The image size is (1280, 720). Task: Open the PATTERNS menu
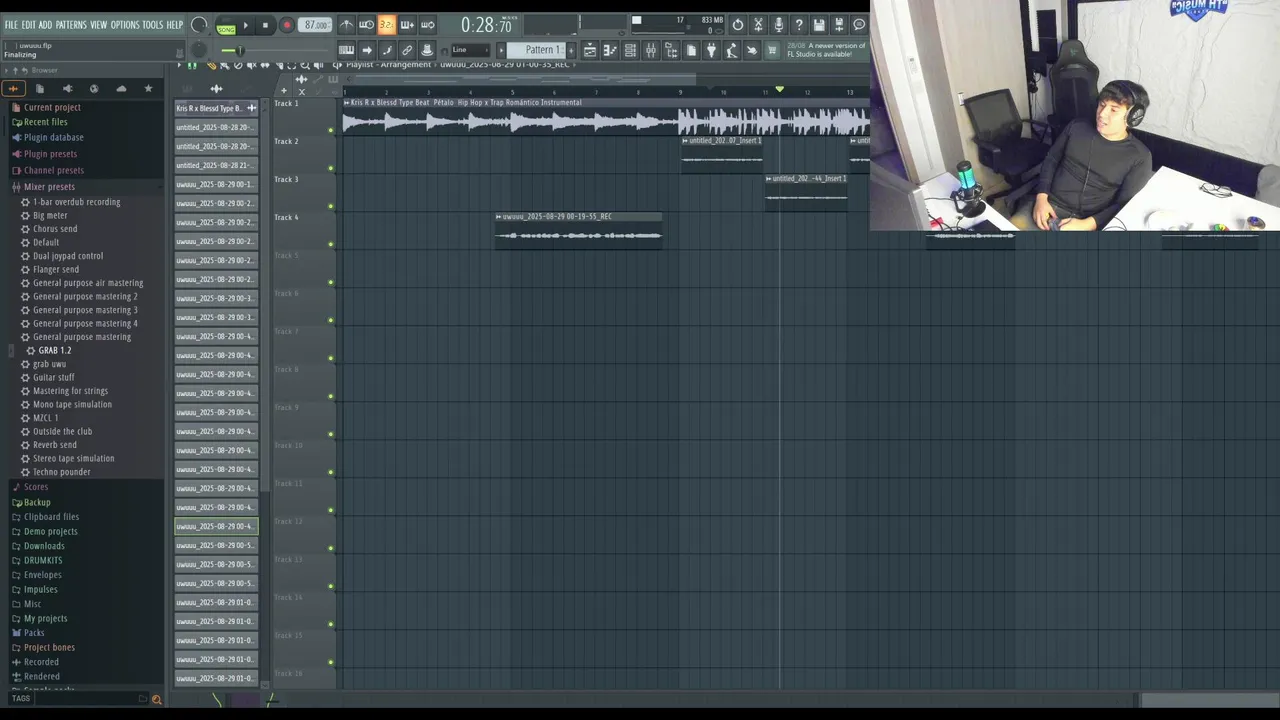[x=71, y=25]
